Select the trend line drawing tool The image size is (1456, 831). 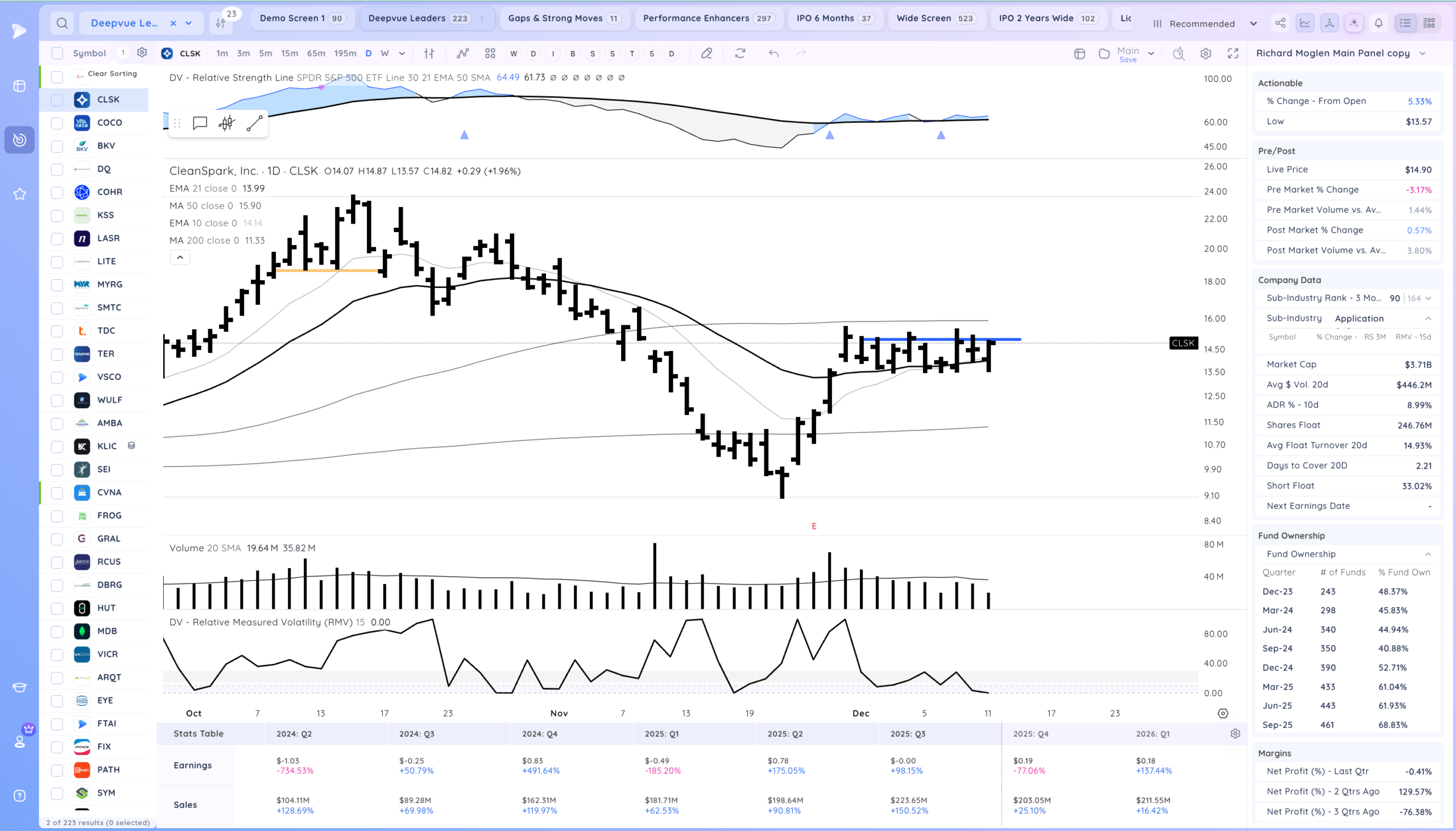[254, 123]
